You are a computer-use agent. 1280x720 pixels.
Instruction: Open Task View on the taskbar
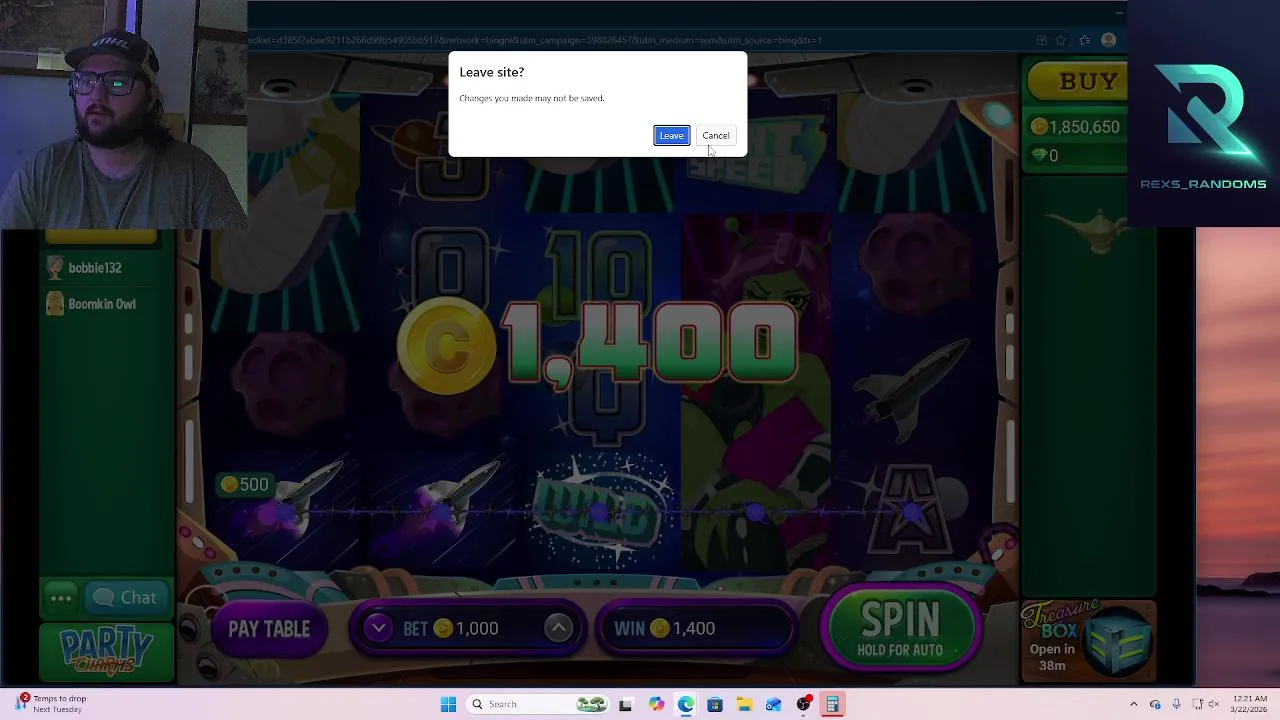tap(625, 704)
